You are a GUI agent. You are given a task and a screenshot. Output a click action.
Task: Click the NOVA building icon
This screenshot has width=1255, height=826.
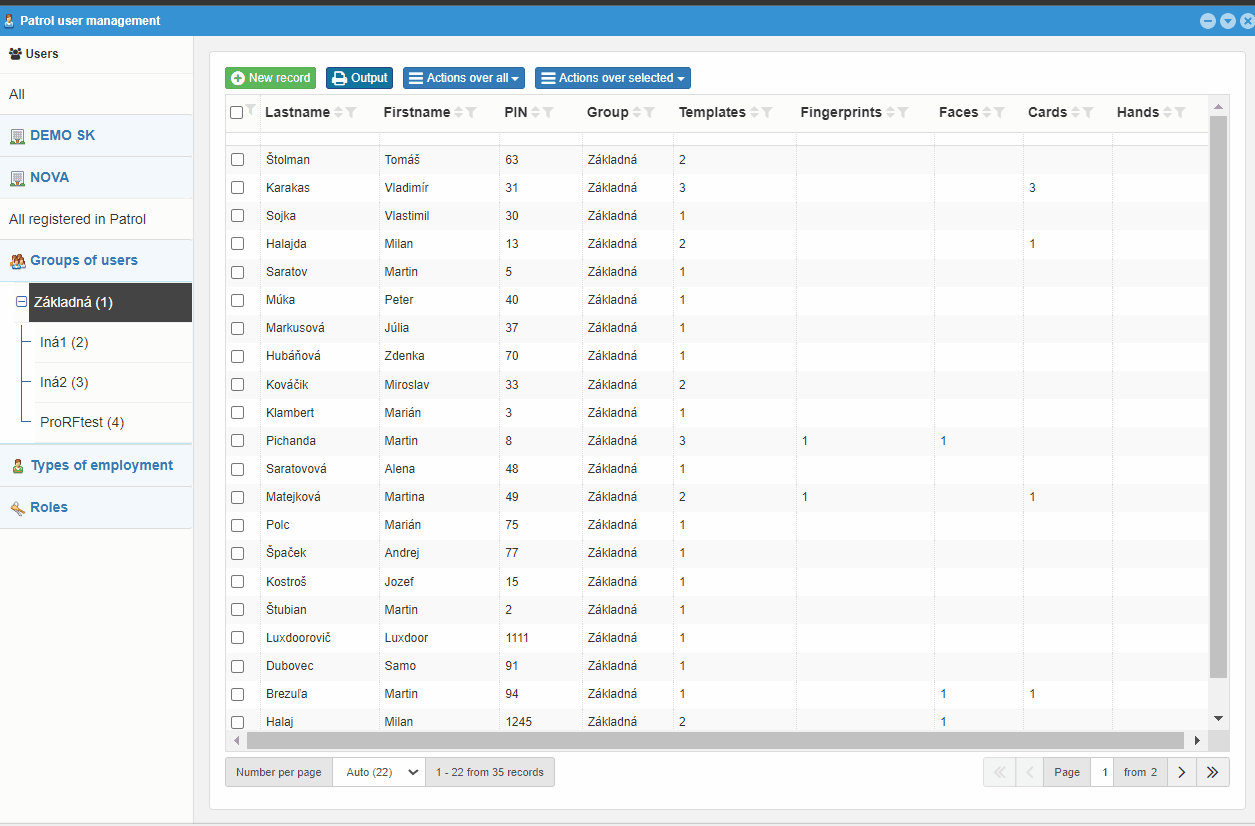click(x=17, y=178)
